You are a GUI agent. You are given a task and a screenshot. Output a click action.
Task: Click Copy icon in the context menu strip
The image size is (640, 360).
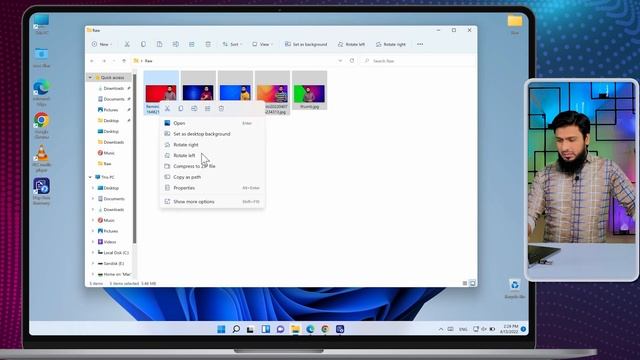point(181,109)
